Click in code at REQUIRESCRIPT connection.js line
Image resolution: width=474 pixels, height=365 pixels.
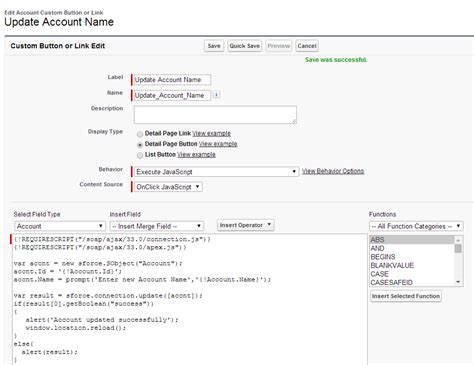point(112,239)
